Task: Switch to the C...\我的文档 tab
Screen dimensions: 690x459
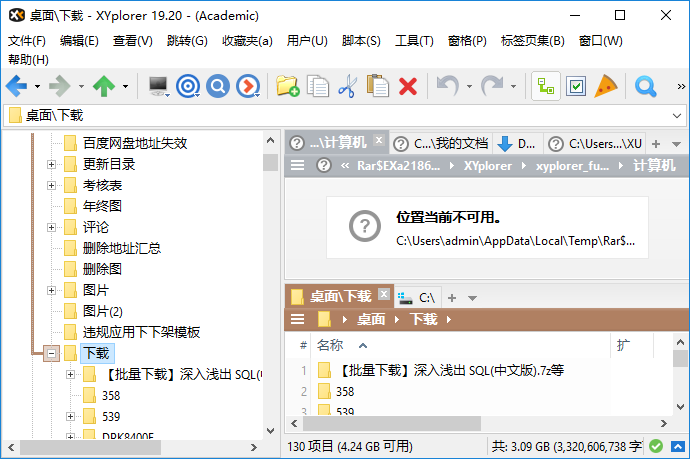Action: pyautogui.click(x=441, y=143)
